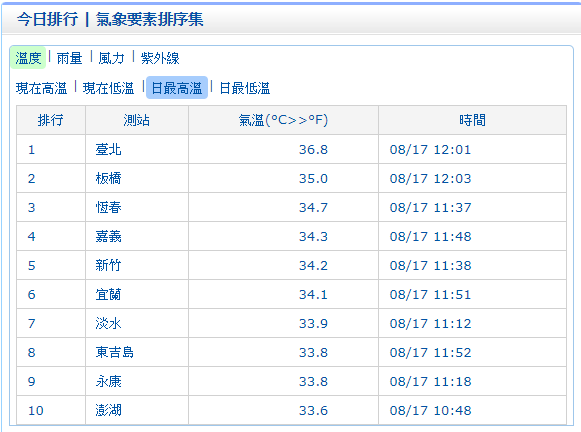
Task: Switch to the 雨量 tab
Action: coord(69,58)
